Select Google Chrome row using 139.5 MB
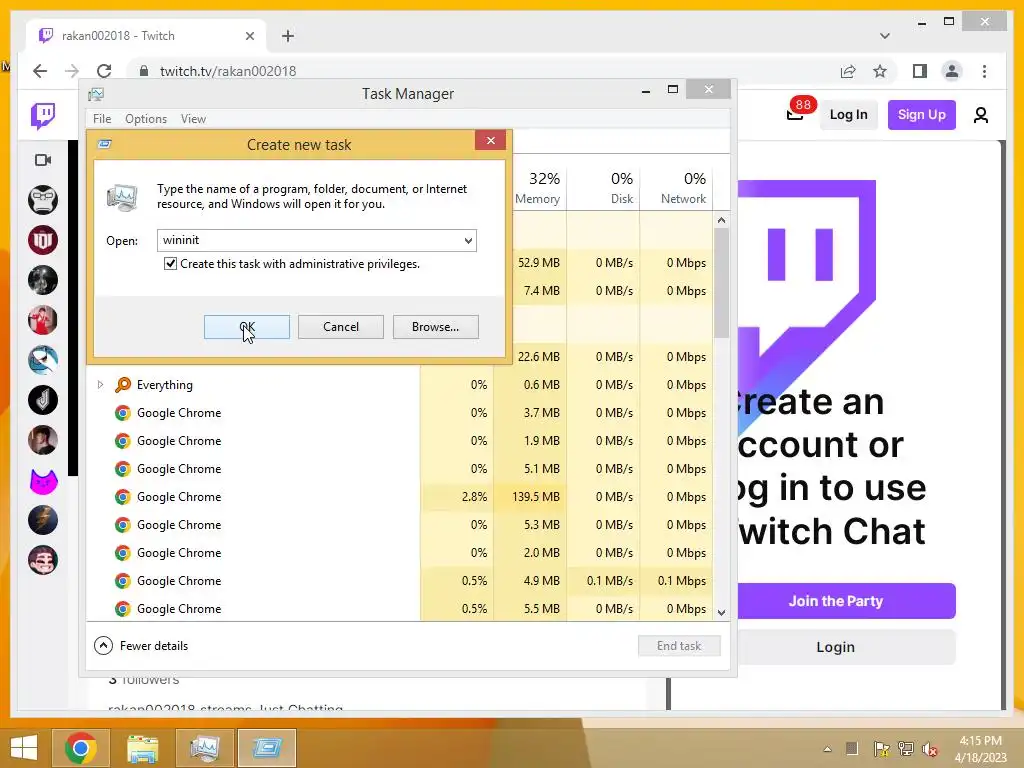This screenshot has height=768, width=1024. (400, 497)
